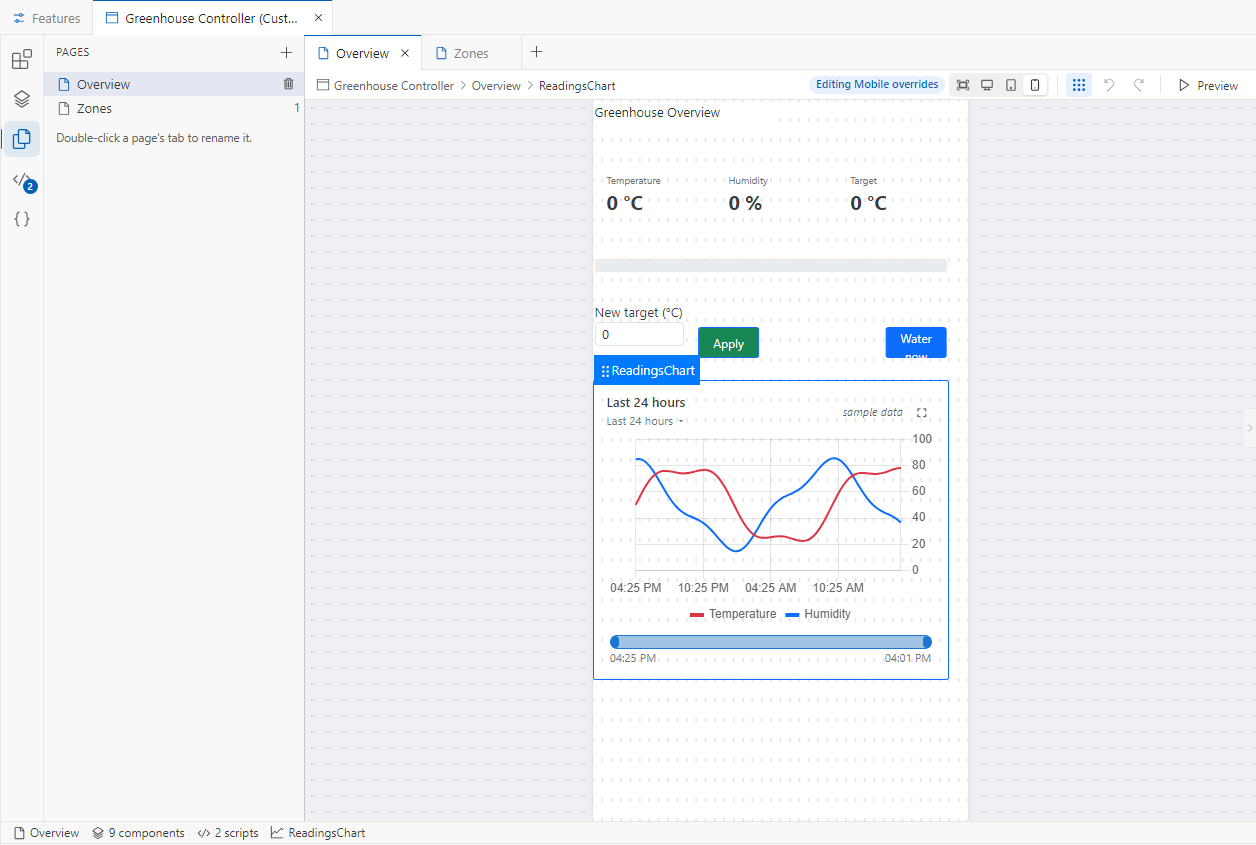1256x845 pixels.
Task: Switch to fit-to-screen viewport mode
Action: tap(963, 85)
